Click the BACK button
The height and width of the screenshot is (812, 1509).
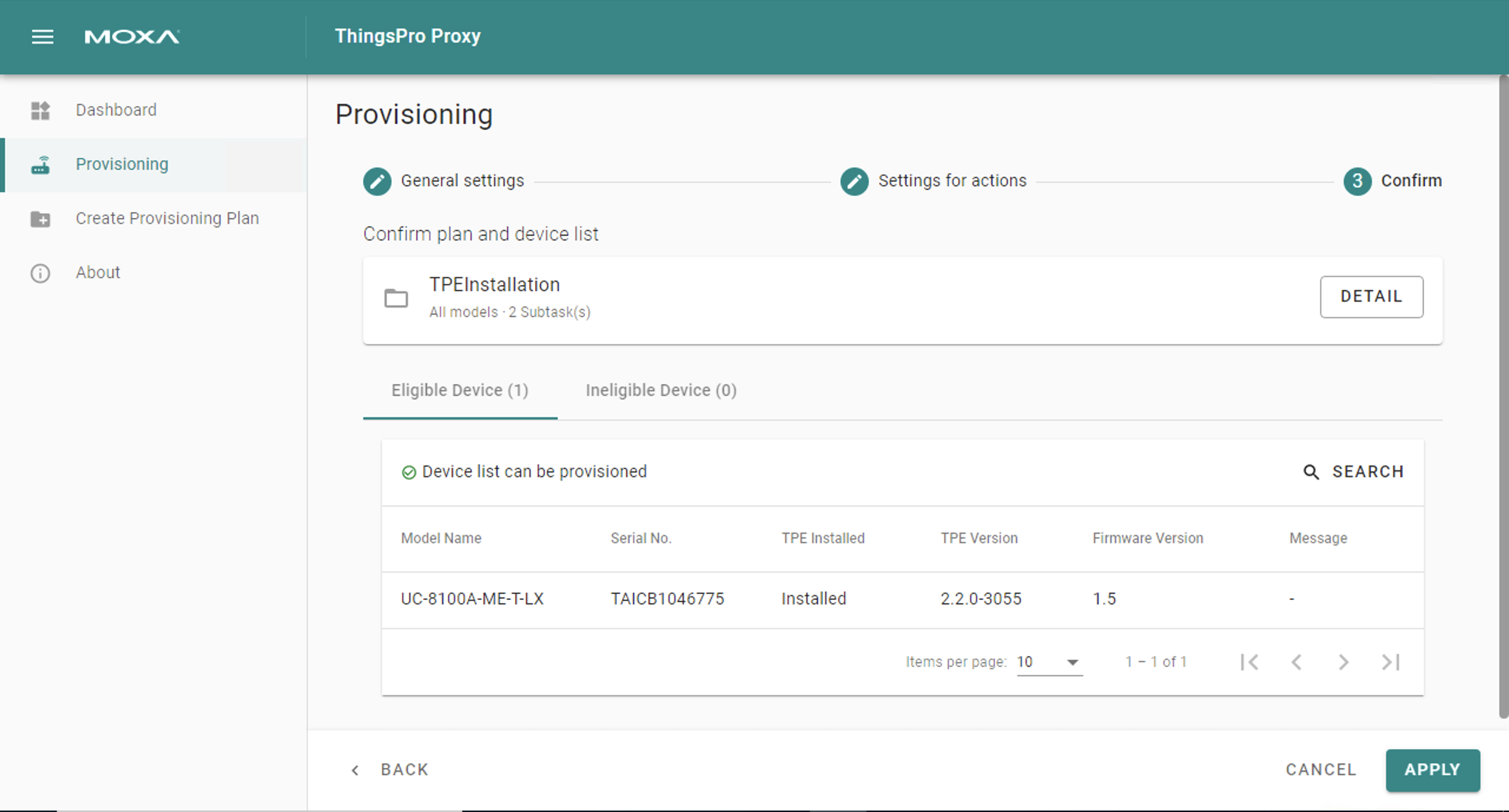pyautogui.click(x=390, y=770)
